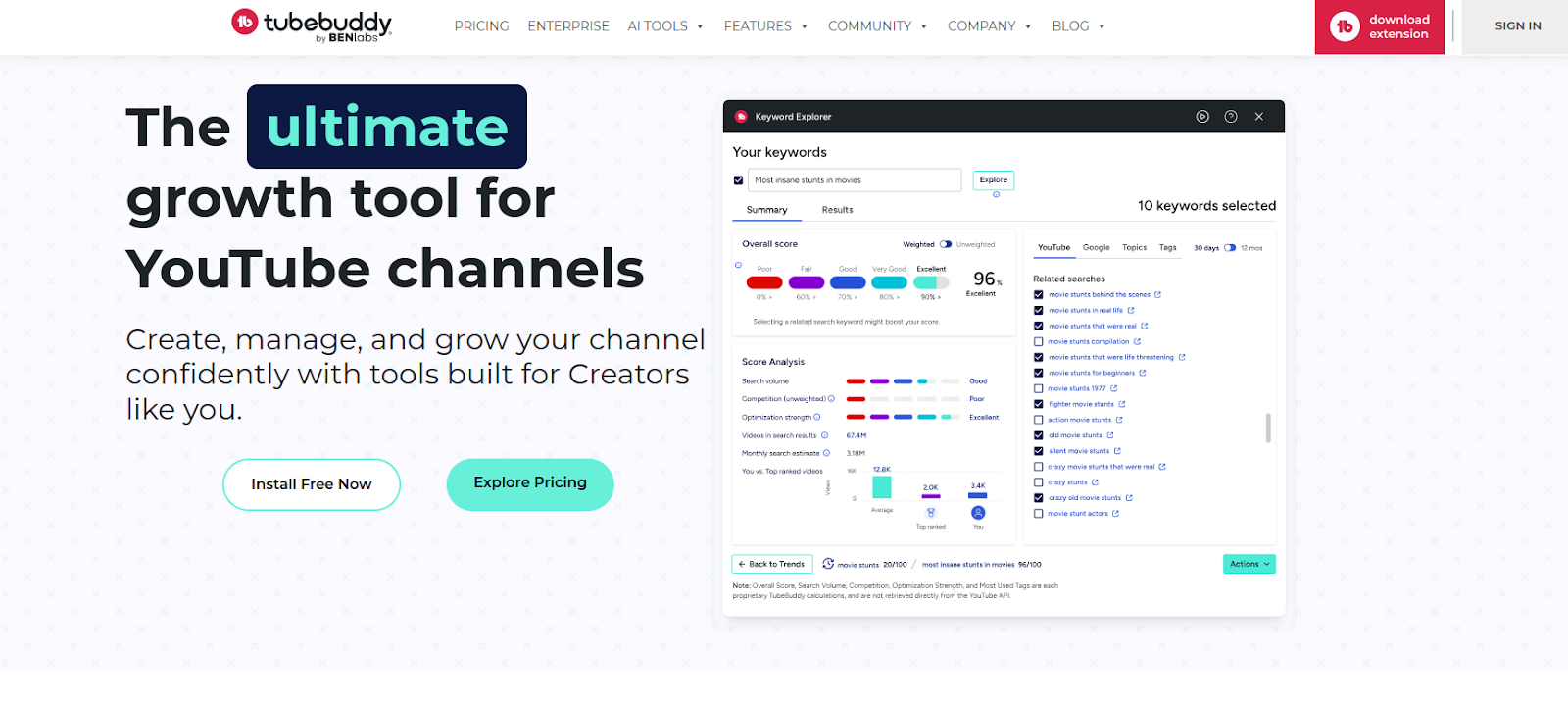Open the Actions dropdown button
Screen dimensions: 1568x709
point(1249,564)
